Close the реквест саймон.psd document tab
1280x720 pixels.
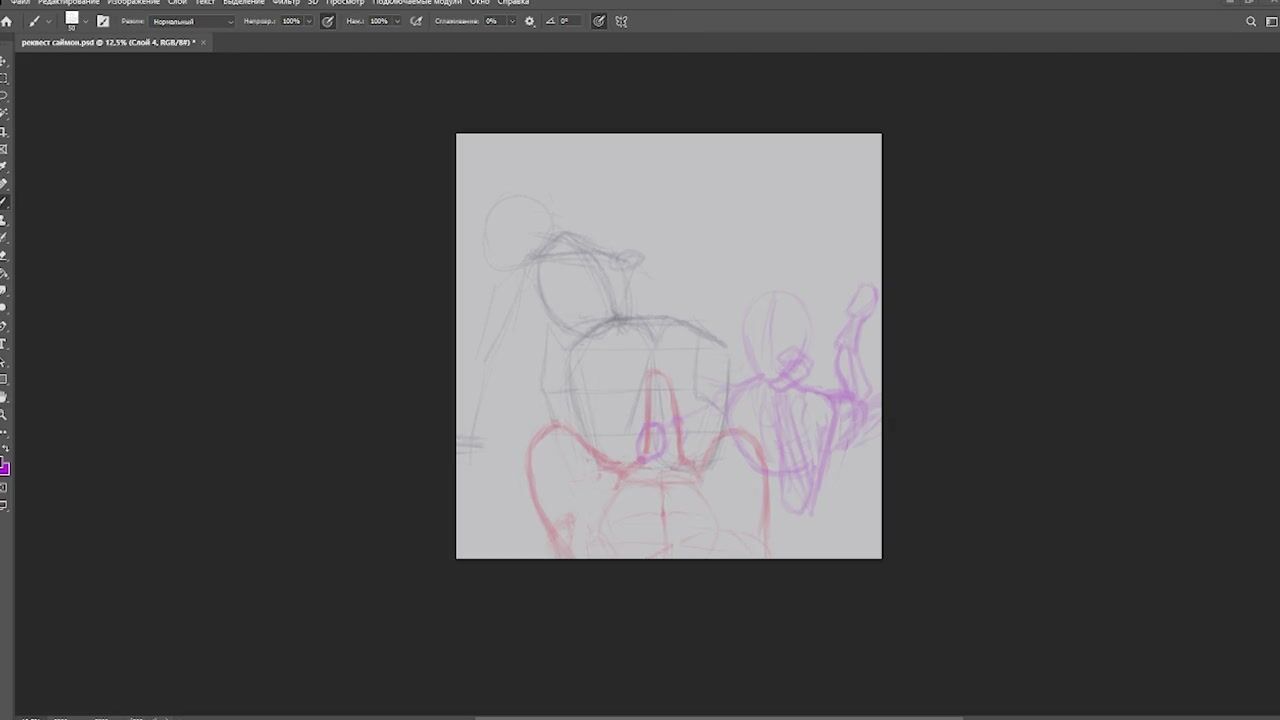pos(203,42)
